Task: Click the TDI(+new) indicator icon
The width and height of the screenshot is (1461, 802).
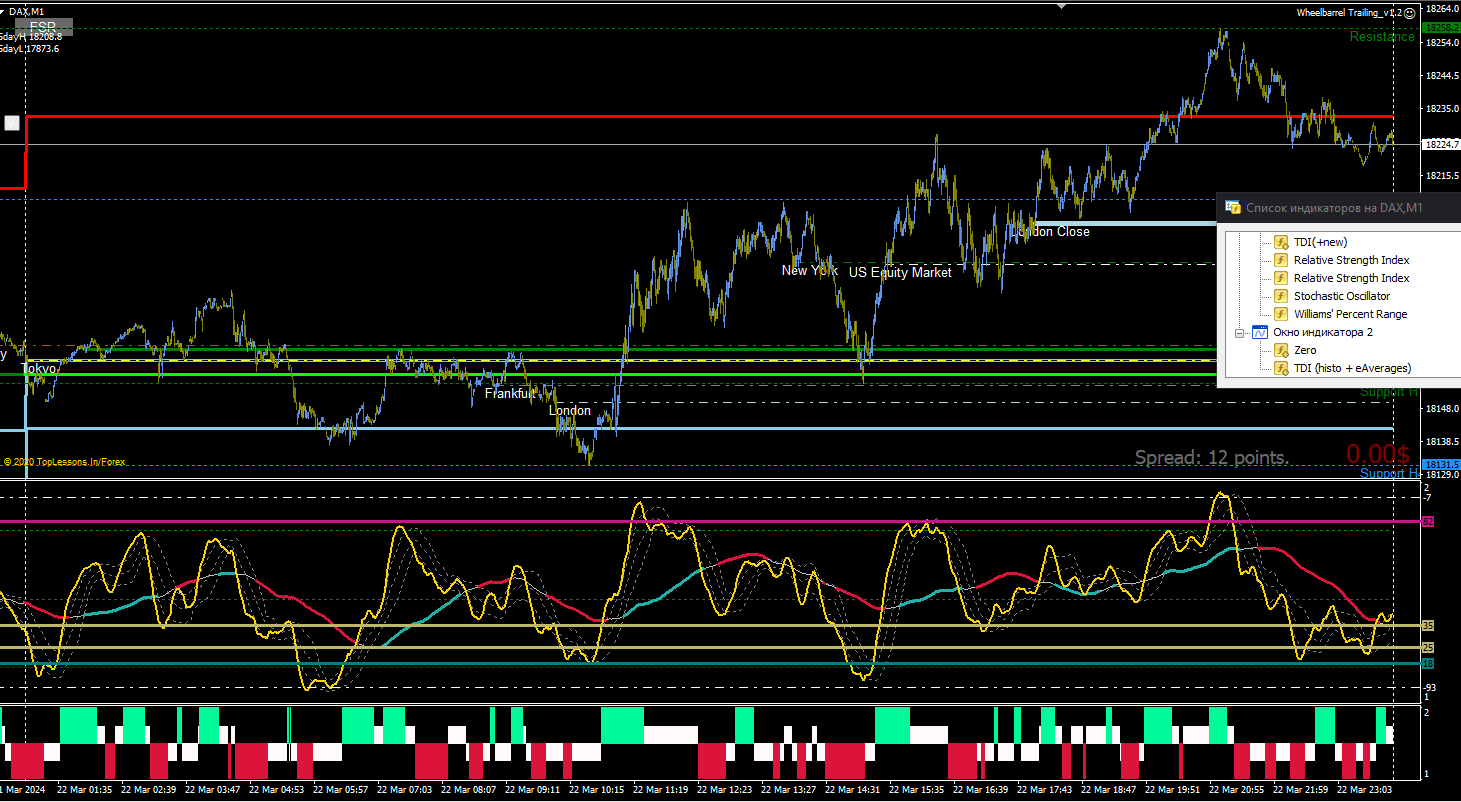Action: point(1281,242)
